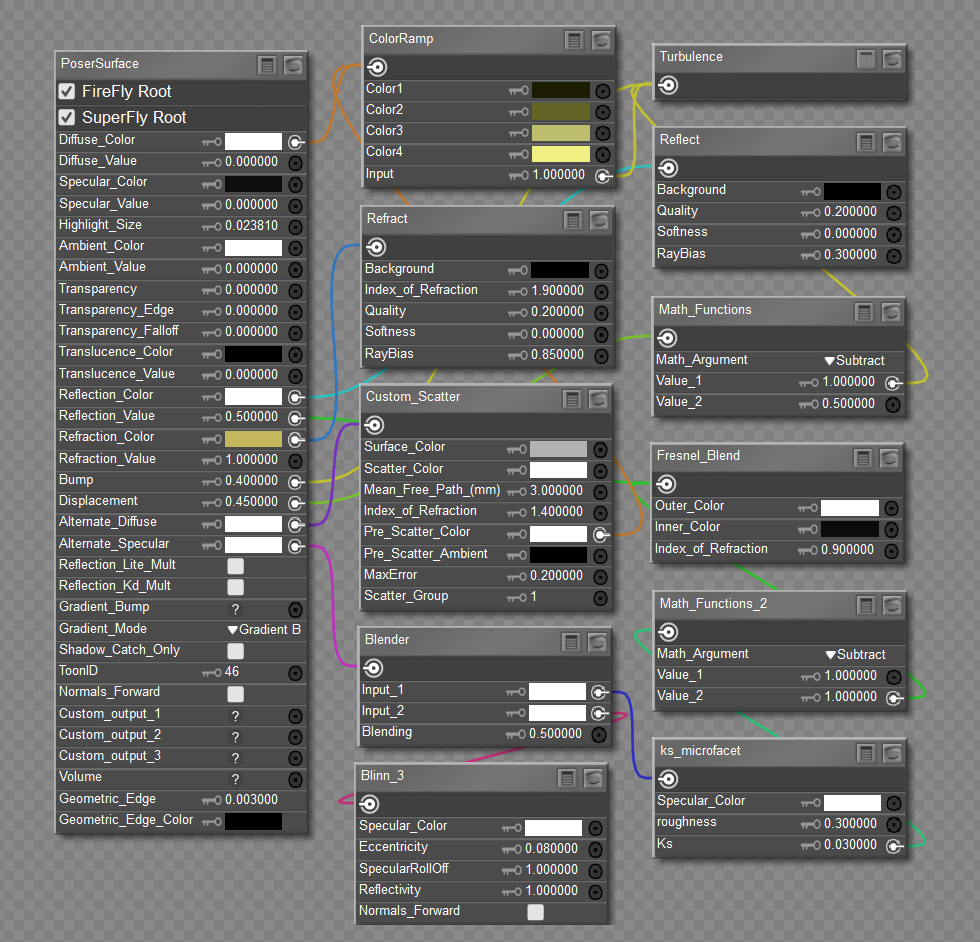Enable Reflection_Kd_Mult checkbox
Viewport: 980px width, 942px height.
[x=236, y=587]
